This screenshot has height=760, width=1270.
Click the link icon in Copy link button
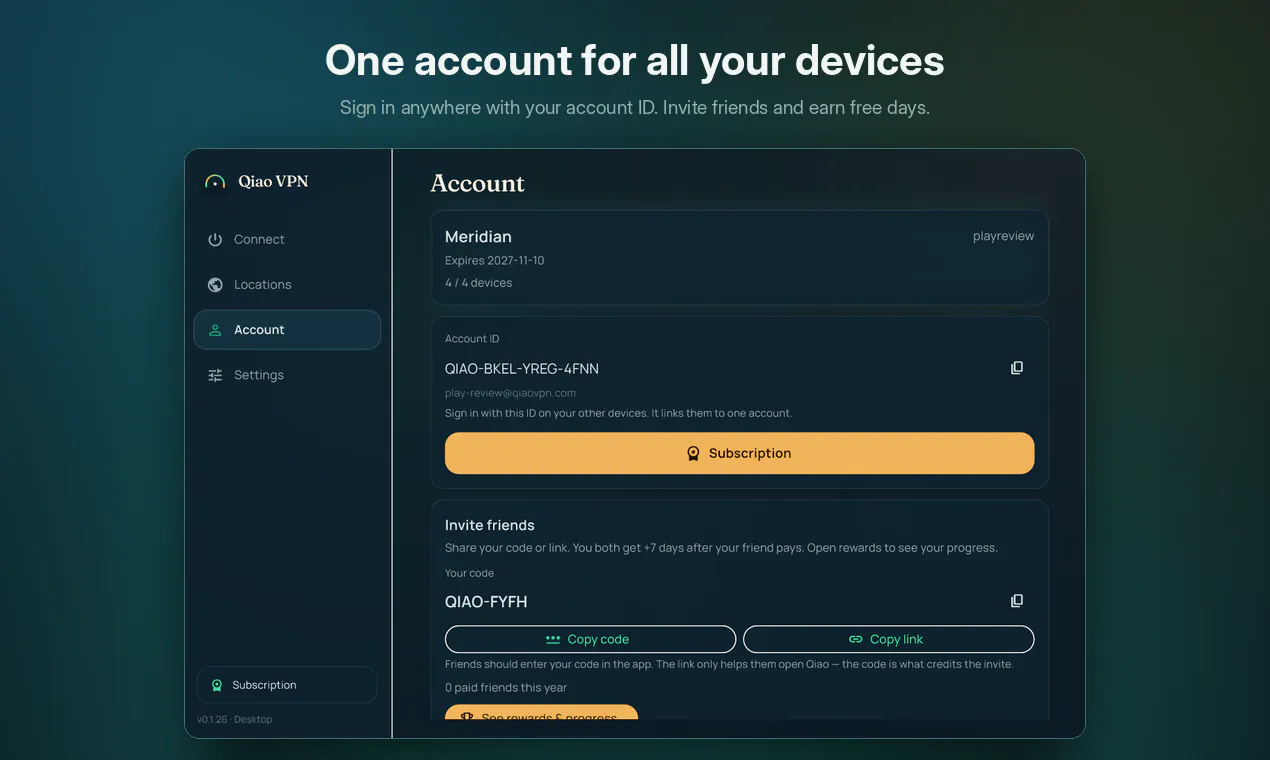coord(856,640)
